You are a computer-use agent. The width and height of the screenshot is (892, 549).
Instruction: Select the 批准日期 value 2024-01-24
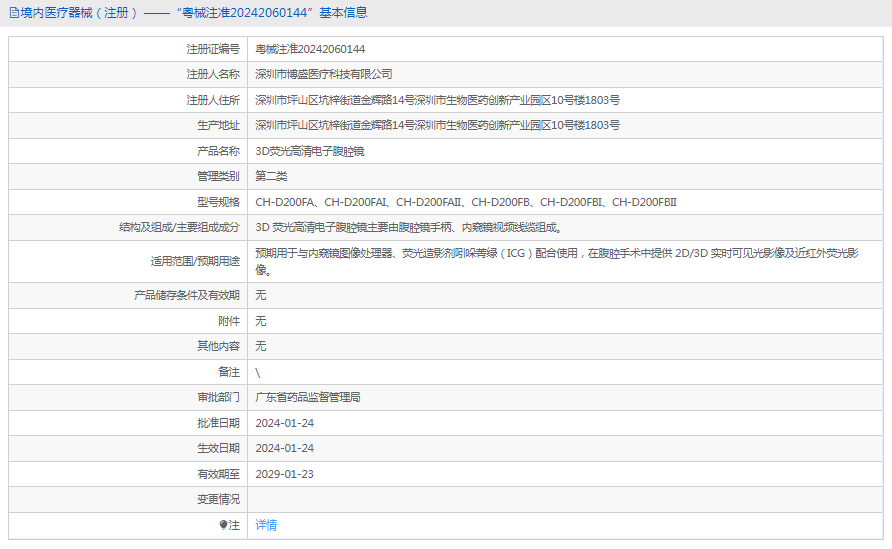pos(284,423)
